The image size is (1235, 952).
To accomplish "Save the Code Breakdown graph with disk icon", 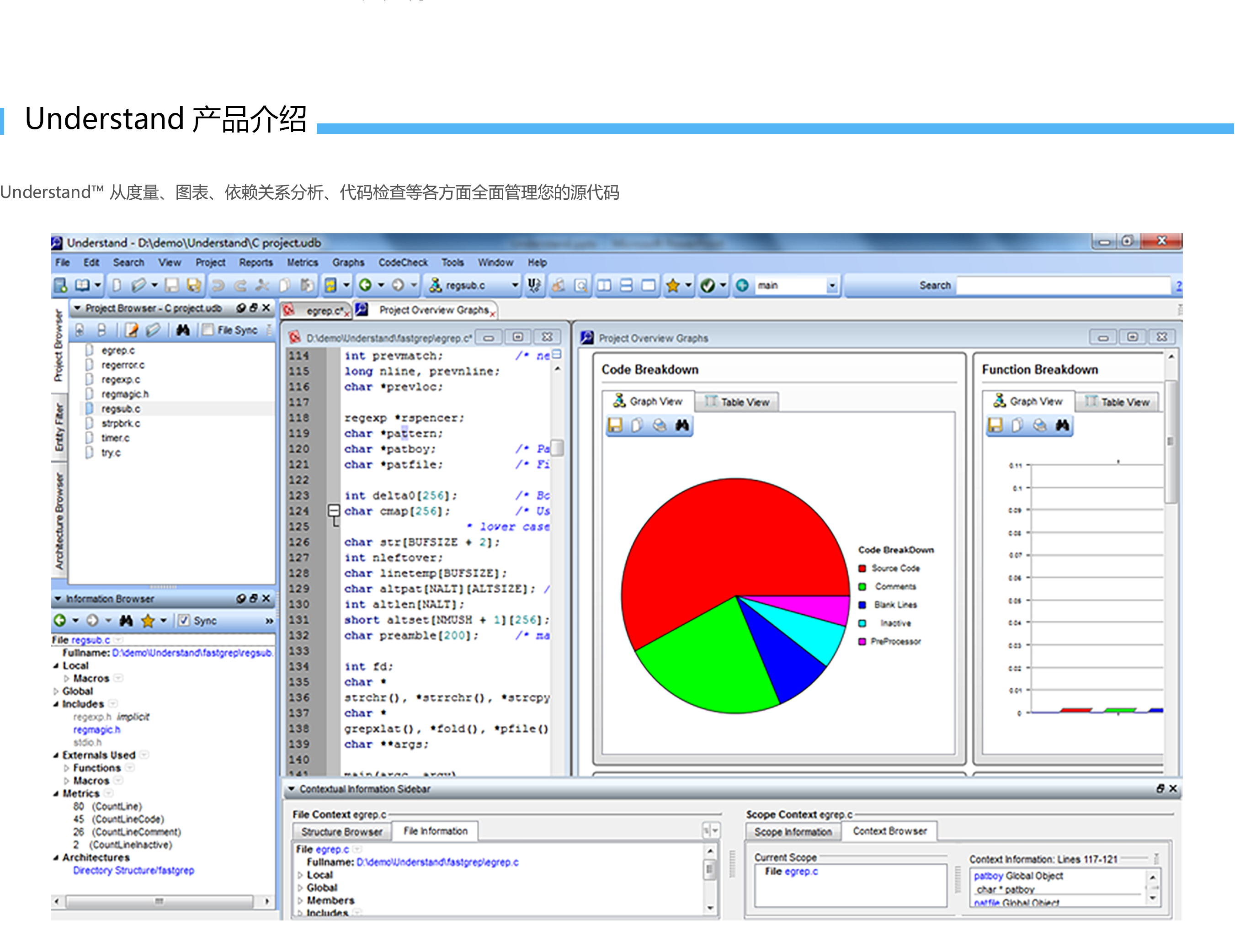I will pos(615,425).
